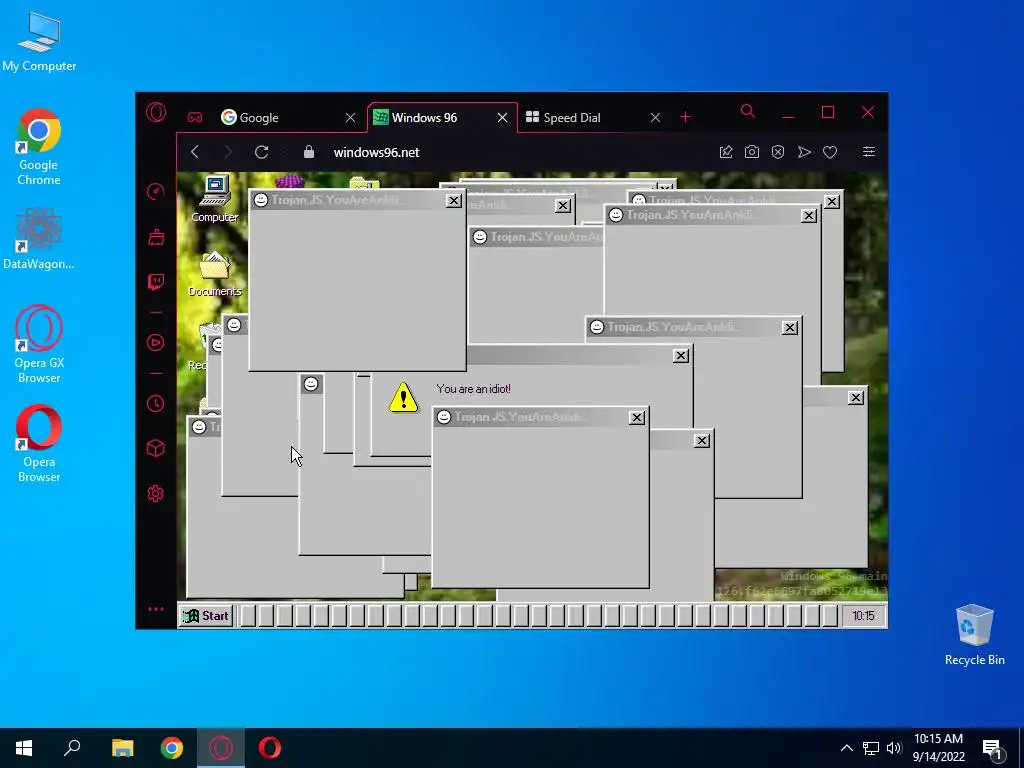This screenshot has height=768, width=1024.
Task: Close the Speed Dial tab
Action: (x=655, y=118)
